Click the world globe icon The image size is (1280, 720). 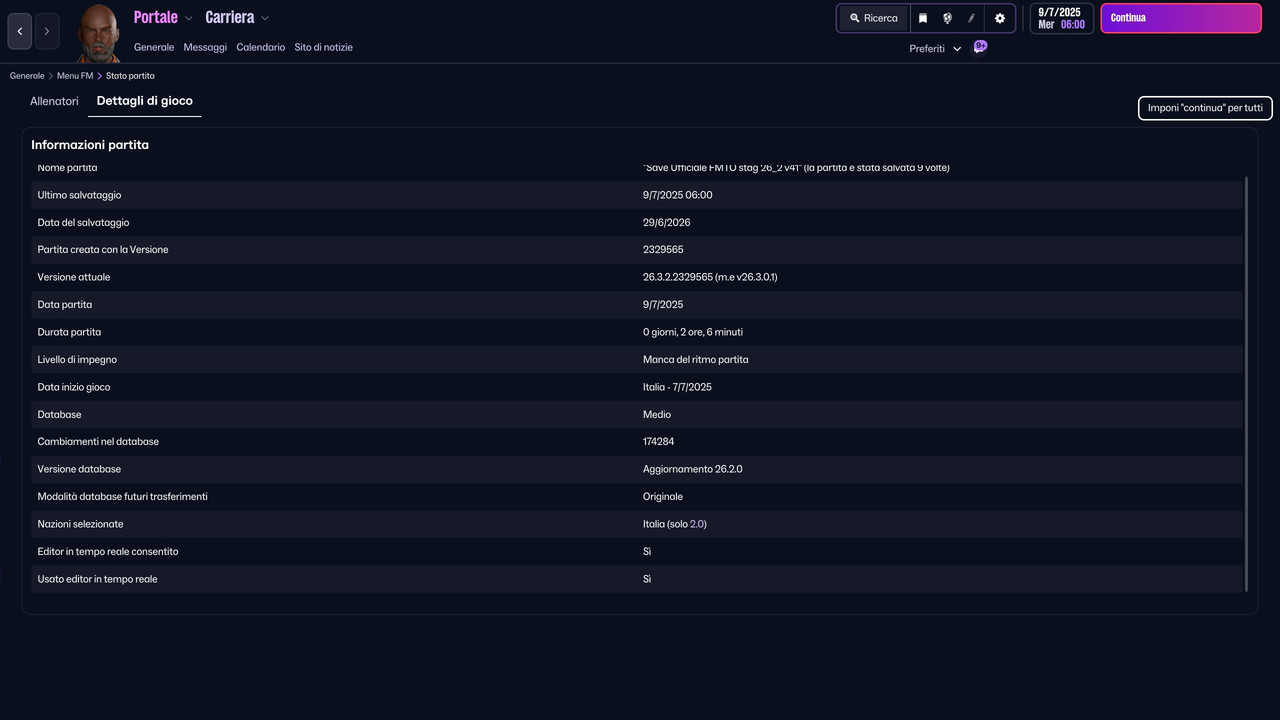click(947, 18)
